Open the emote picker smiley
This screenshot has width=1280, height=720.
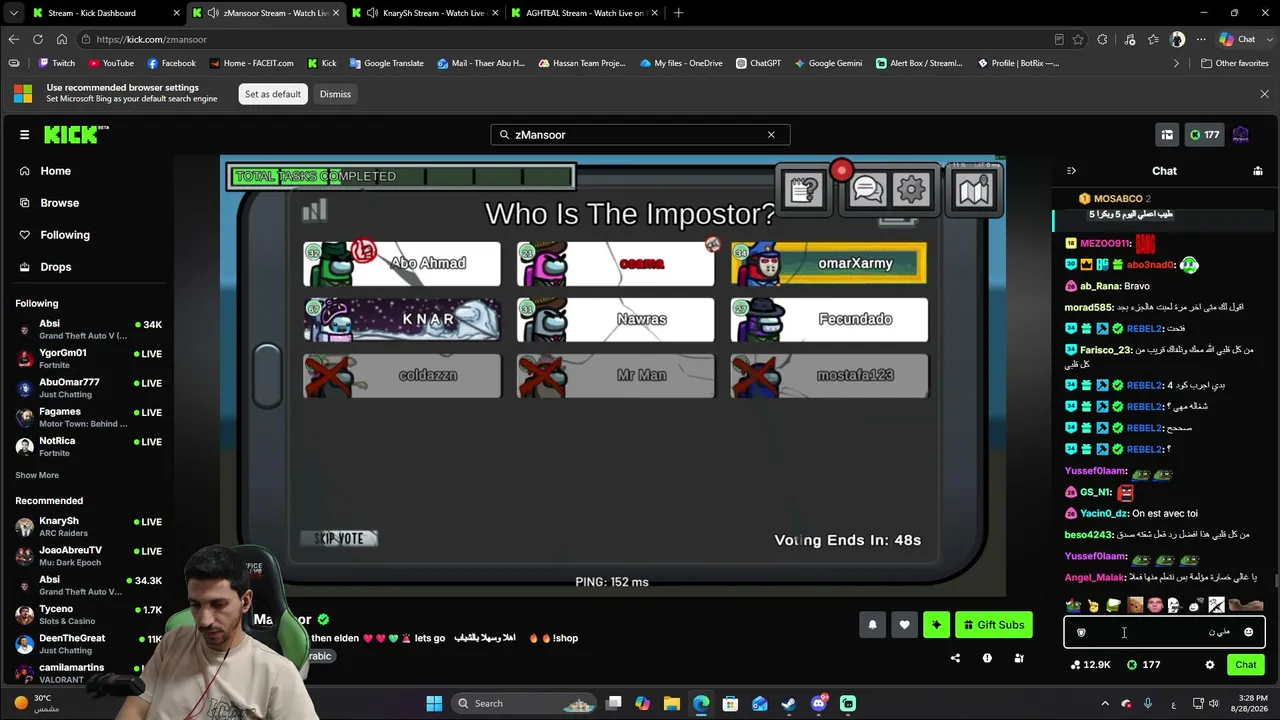coord(1248,632)
